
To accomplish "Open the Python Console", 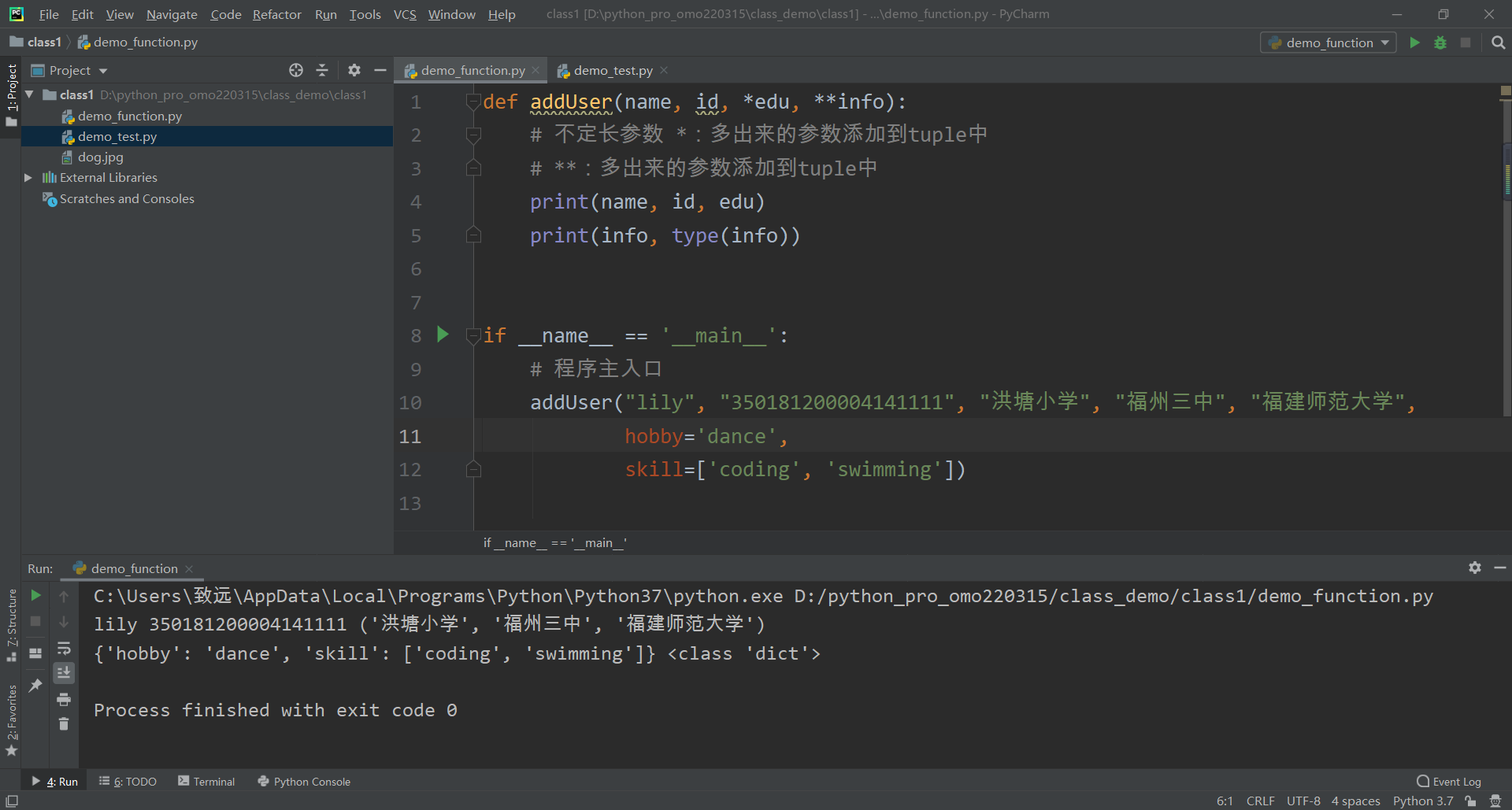I will [304, 781].
